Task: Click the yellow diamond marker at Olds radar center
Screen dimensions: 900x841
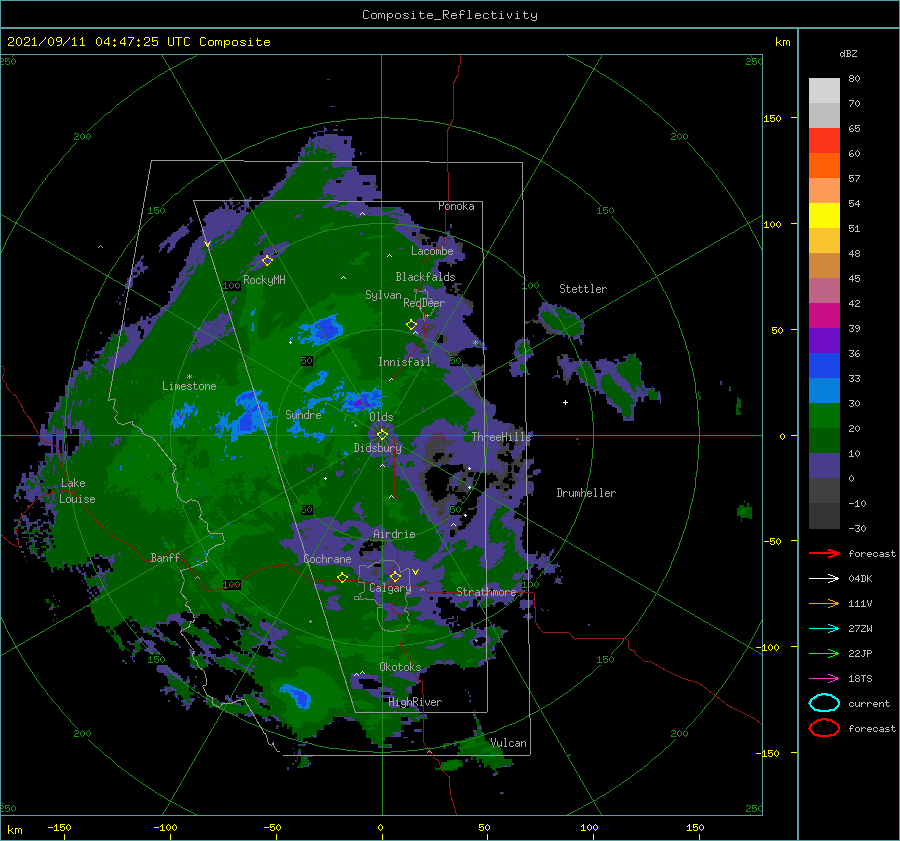Action: (382, 435)
